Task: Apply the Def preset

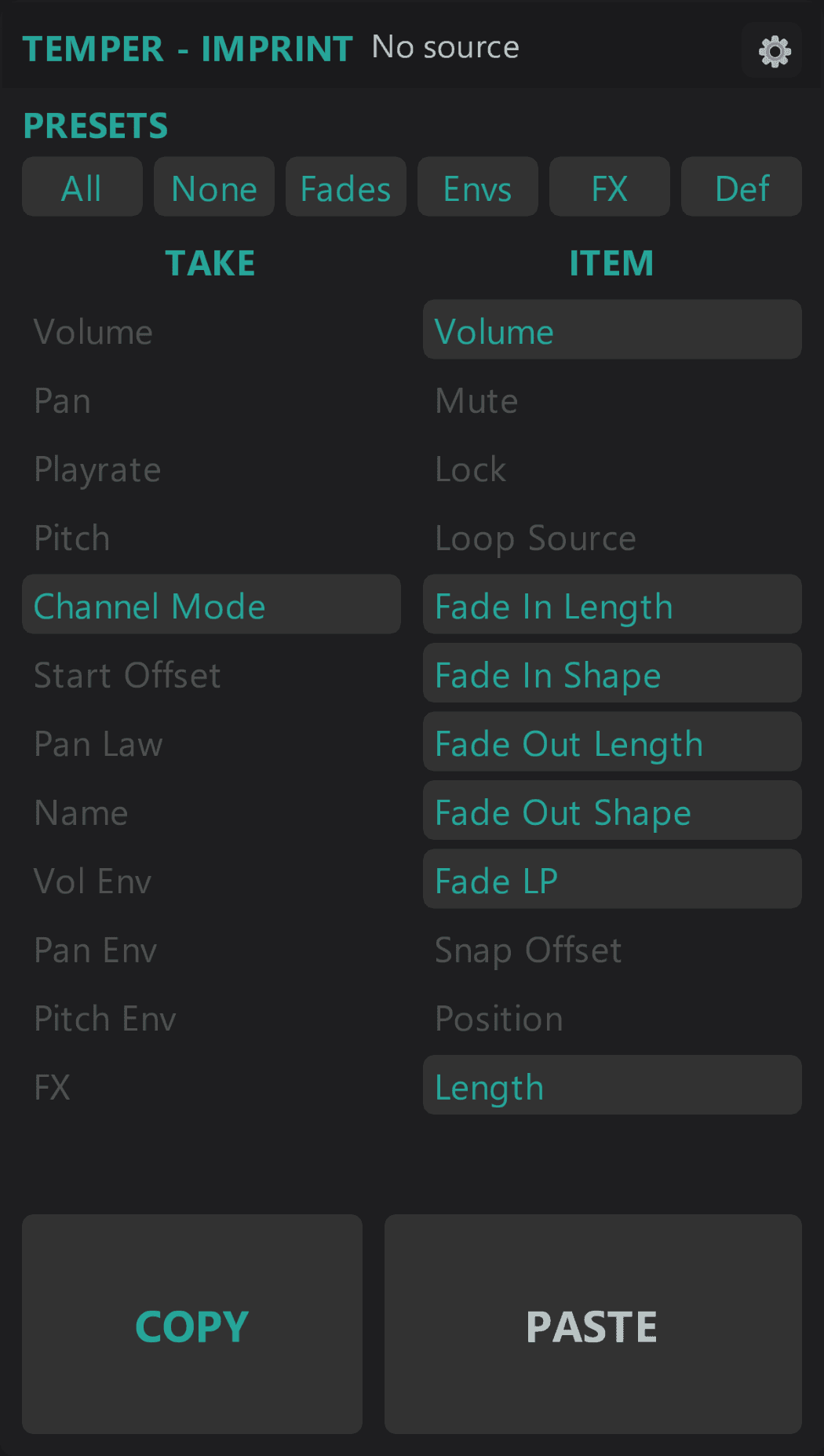Action: click(741, 187)
